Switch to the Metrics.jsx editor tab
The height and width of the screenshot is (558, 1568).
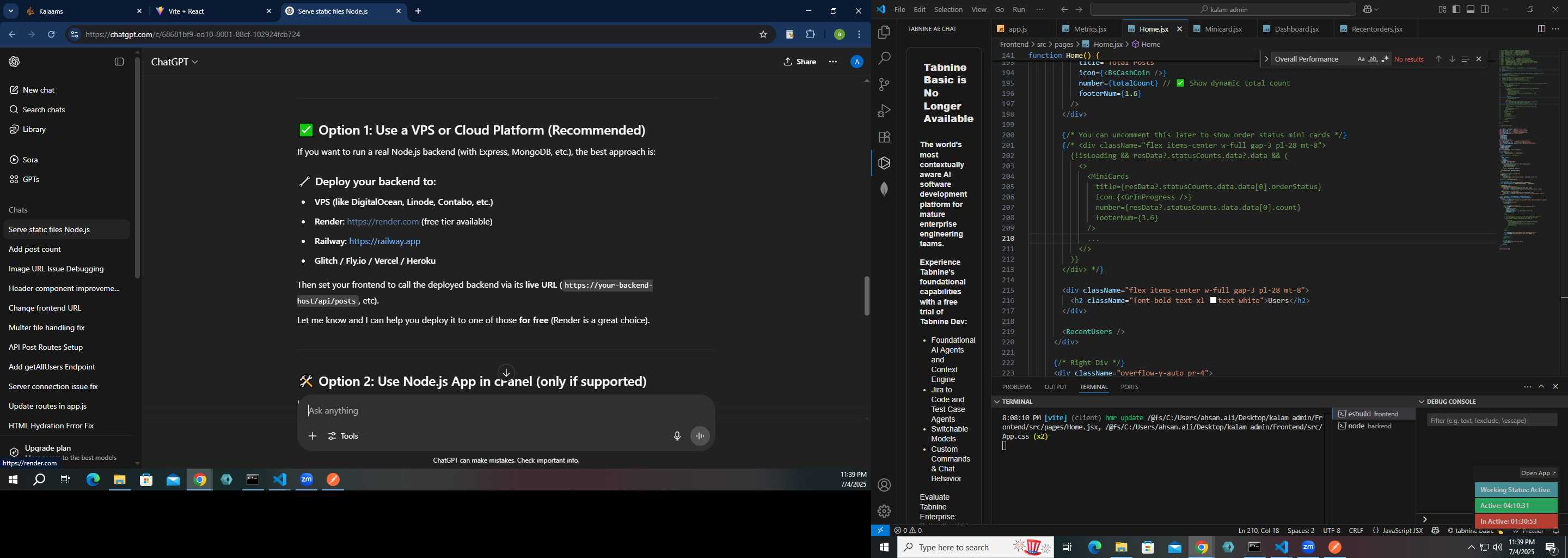coord(1090,29)
